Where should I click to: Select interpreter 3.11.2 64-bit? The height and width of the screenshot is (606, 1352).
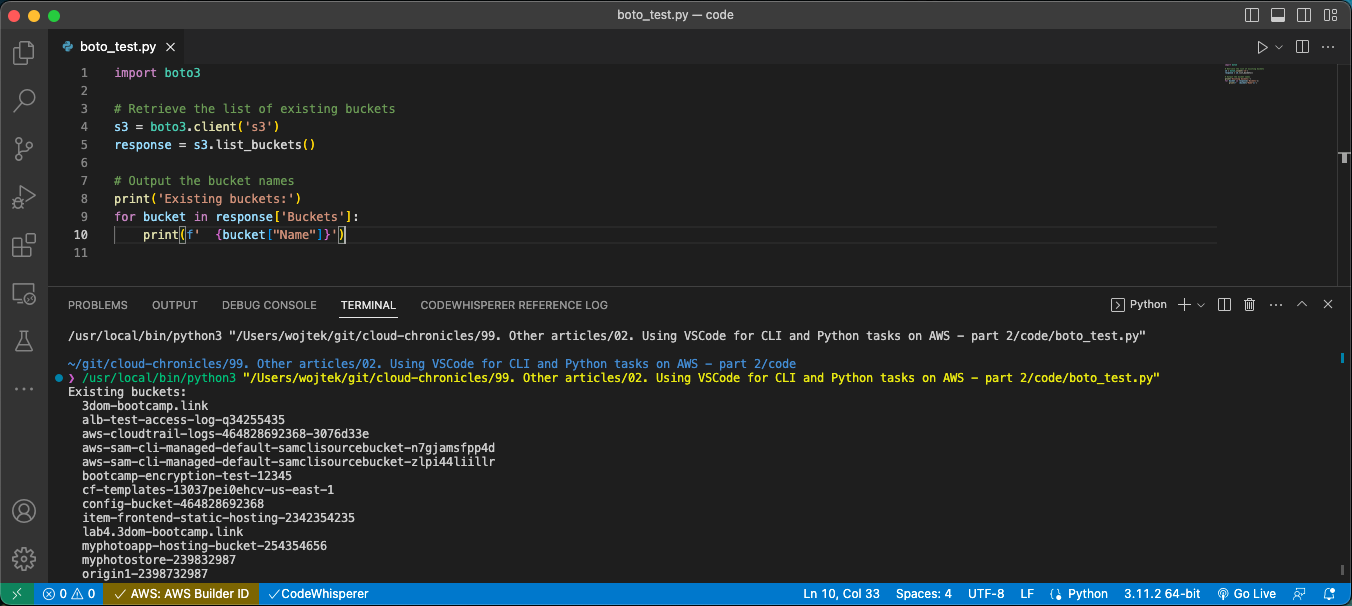click(1162, 594)
